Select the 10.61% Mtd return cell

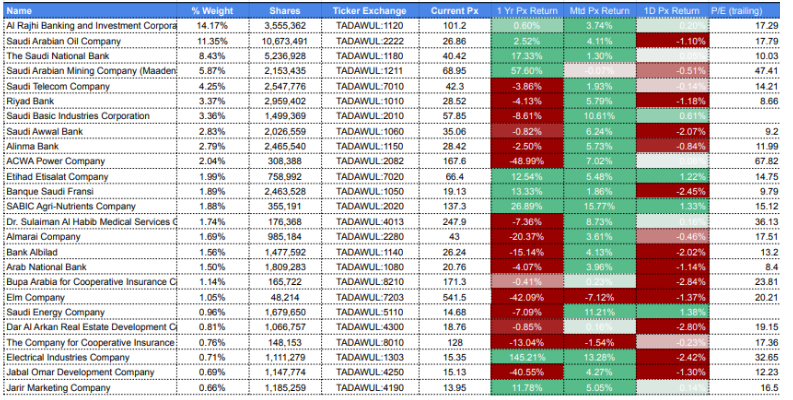click(x=599, y=116)
